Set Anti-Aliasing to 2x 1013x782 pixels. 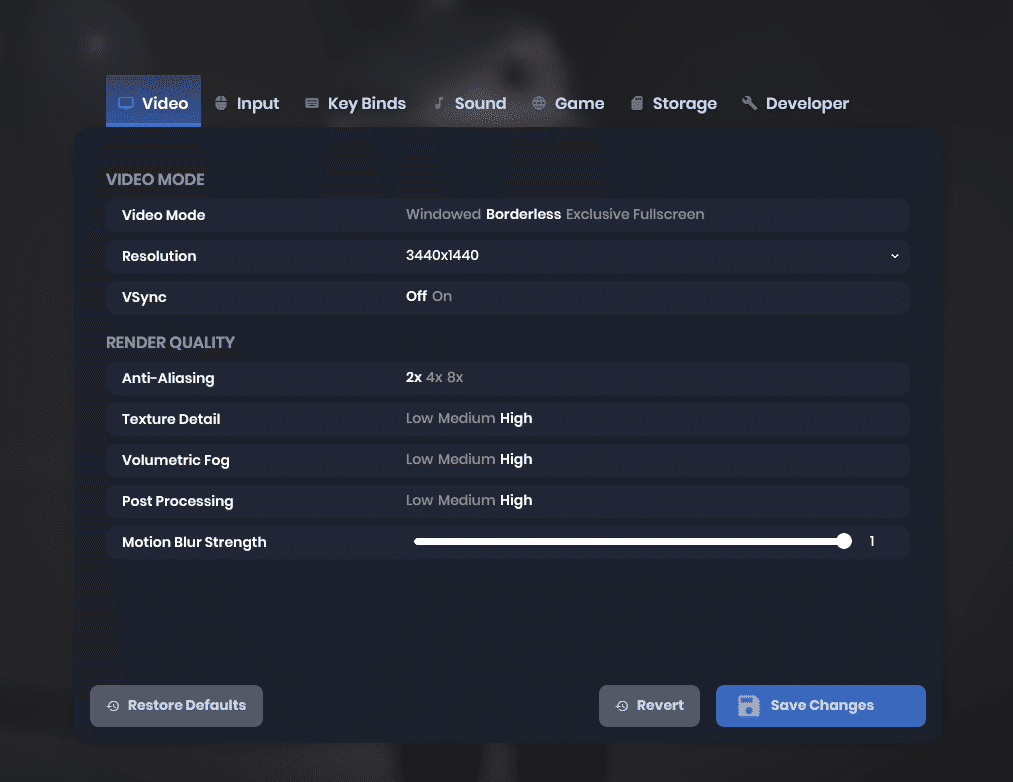(413, 377)
